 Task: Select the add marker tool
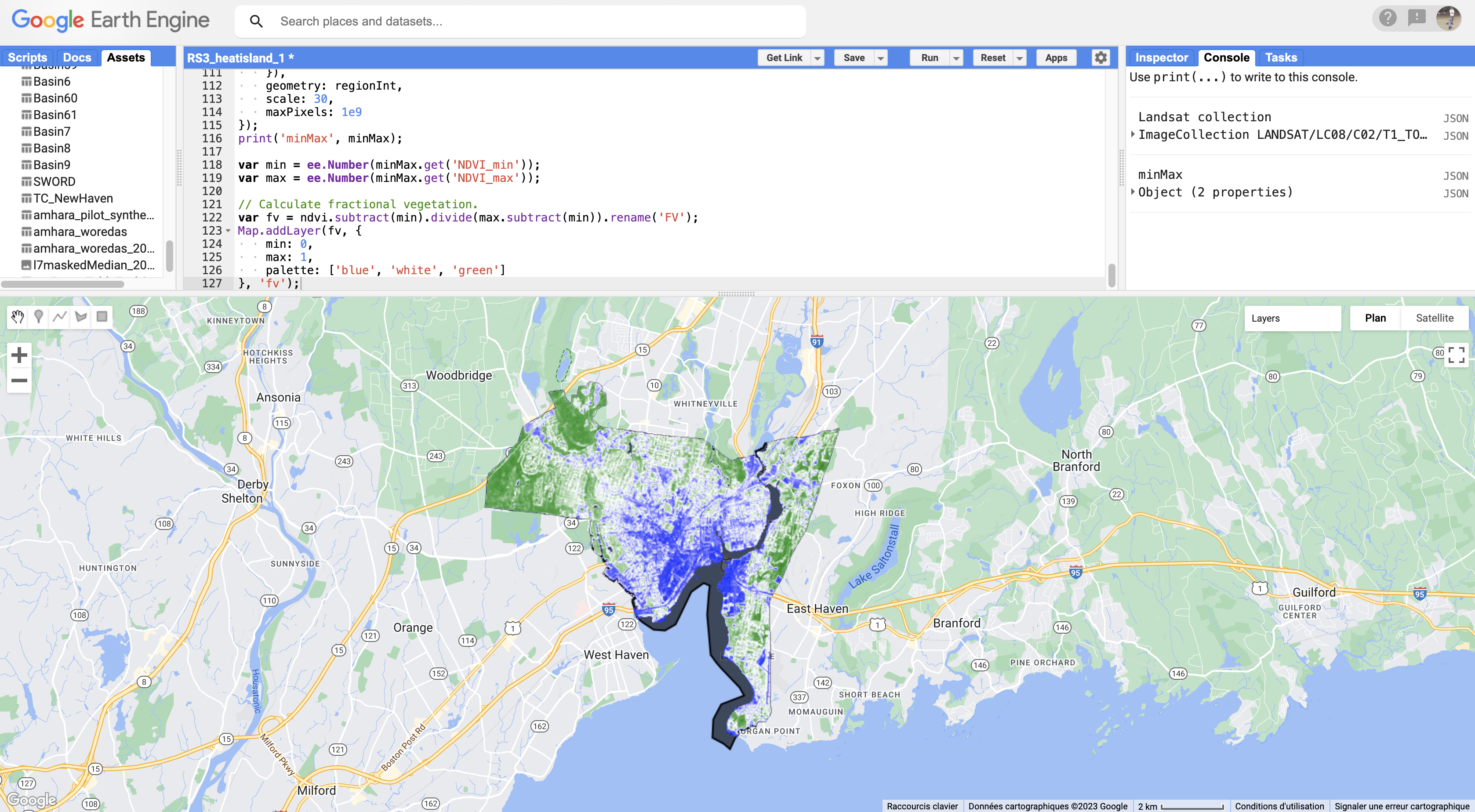tap(38, 317)
